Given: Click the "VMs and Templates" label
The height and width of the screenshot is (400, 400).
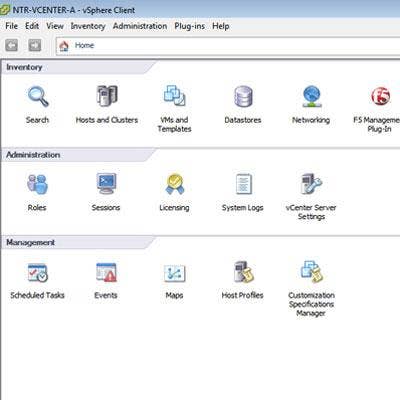Looking at the screenshot, I should click(x=174, y=124).
